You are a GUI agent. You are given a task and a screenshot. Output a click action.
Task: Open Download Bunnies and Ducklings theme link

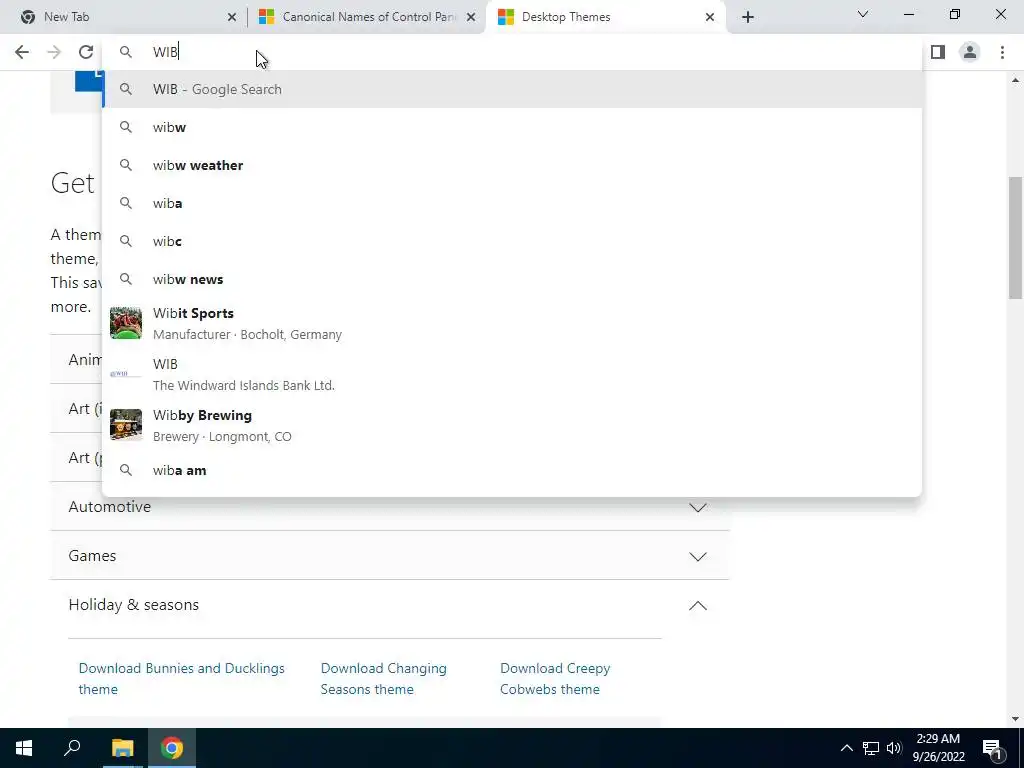coord(182,679)
